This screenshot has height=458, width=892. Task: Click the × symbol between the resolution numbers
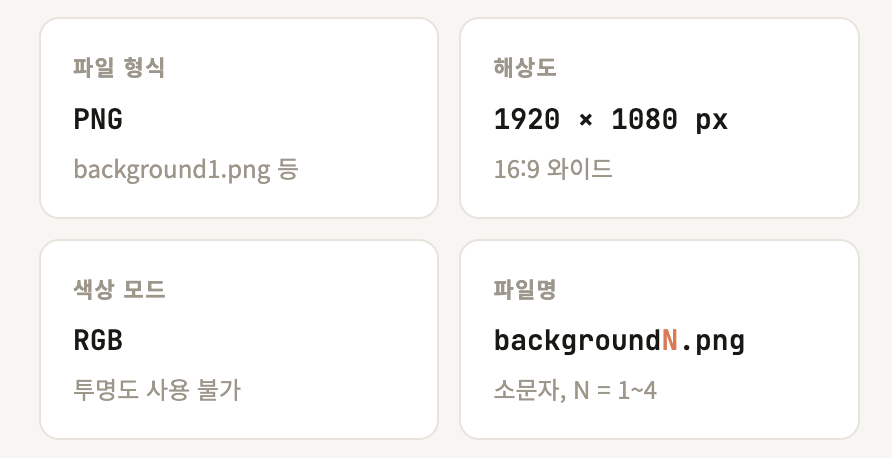(x=585, y=121)
